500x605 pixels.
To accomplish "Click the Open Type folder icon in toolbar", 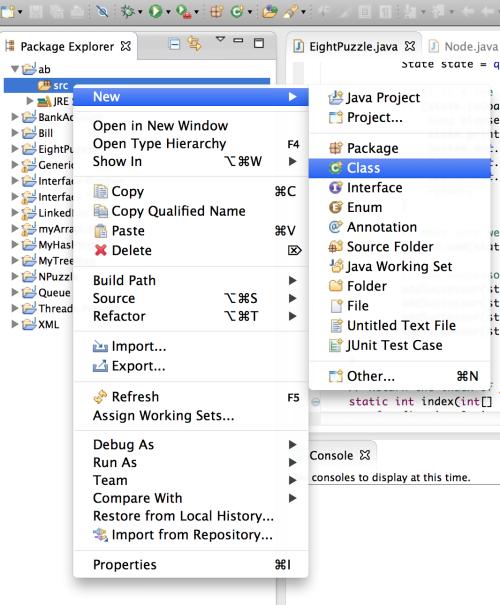I will point(270,12).
